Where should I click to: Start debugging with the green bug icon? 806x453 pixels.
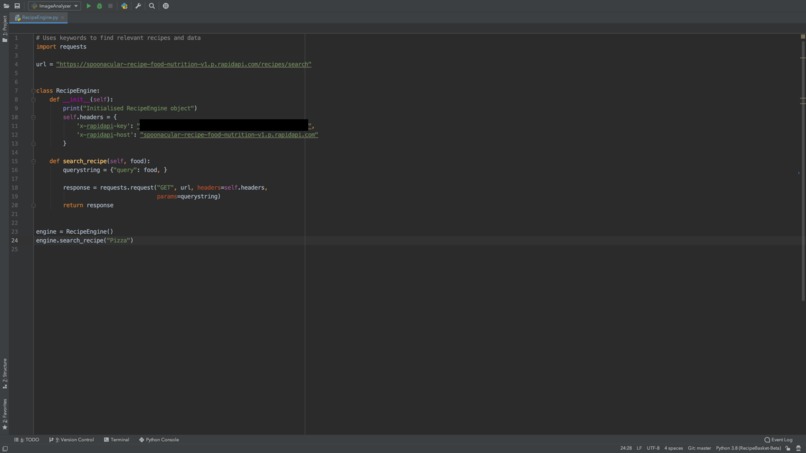(99, 6)
